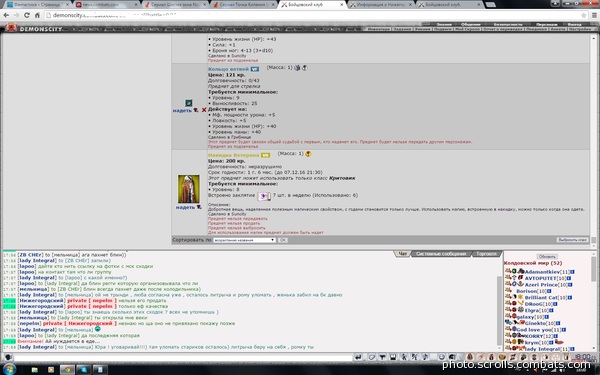Open the Chrome hamburger menu
Image resolution: width=600 pixels, height=375 pixels.
594,15
